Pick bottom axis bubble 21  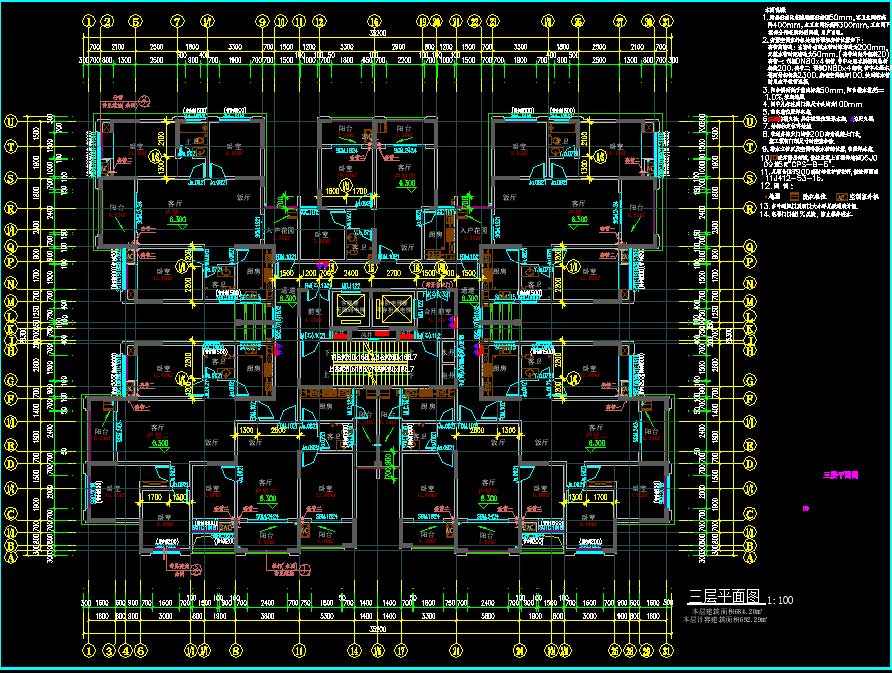(456, 650)
